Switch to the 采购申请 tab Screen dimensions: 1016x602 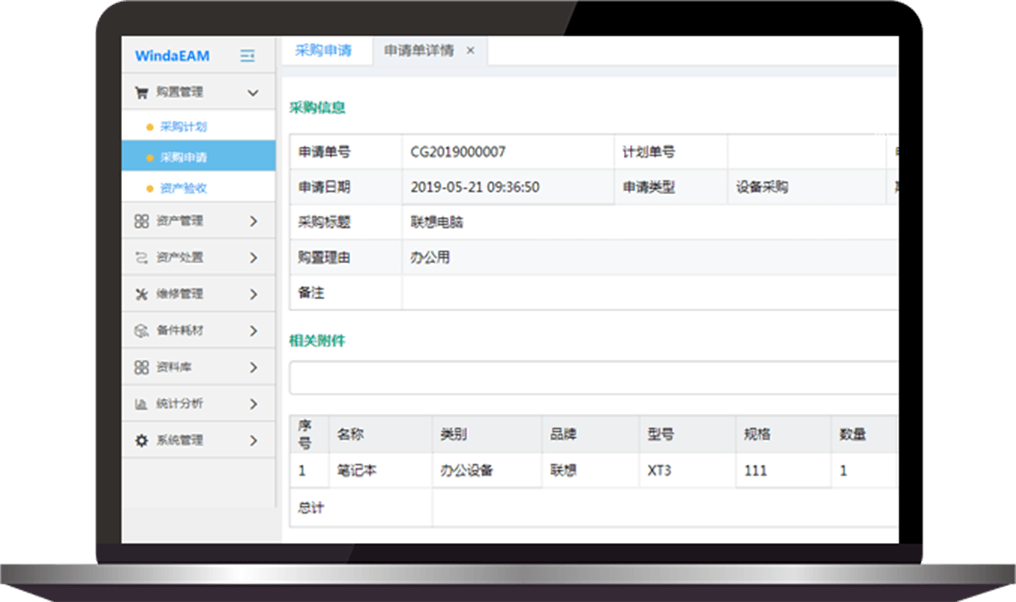click(x=323, y=51)
